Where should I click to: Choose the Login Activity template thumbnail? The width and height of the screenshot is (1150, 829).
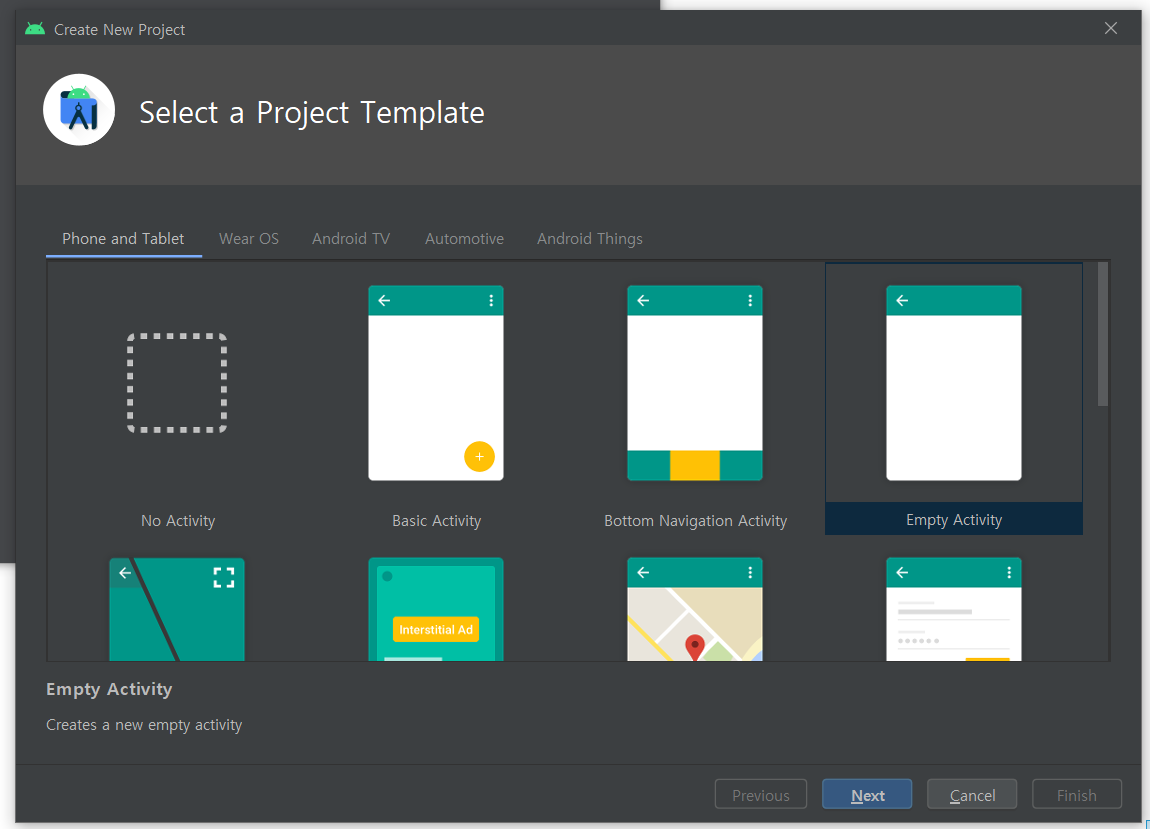[x=953, y=609]
